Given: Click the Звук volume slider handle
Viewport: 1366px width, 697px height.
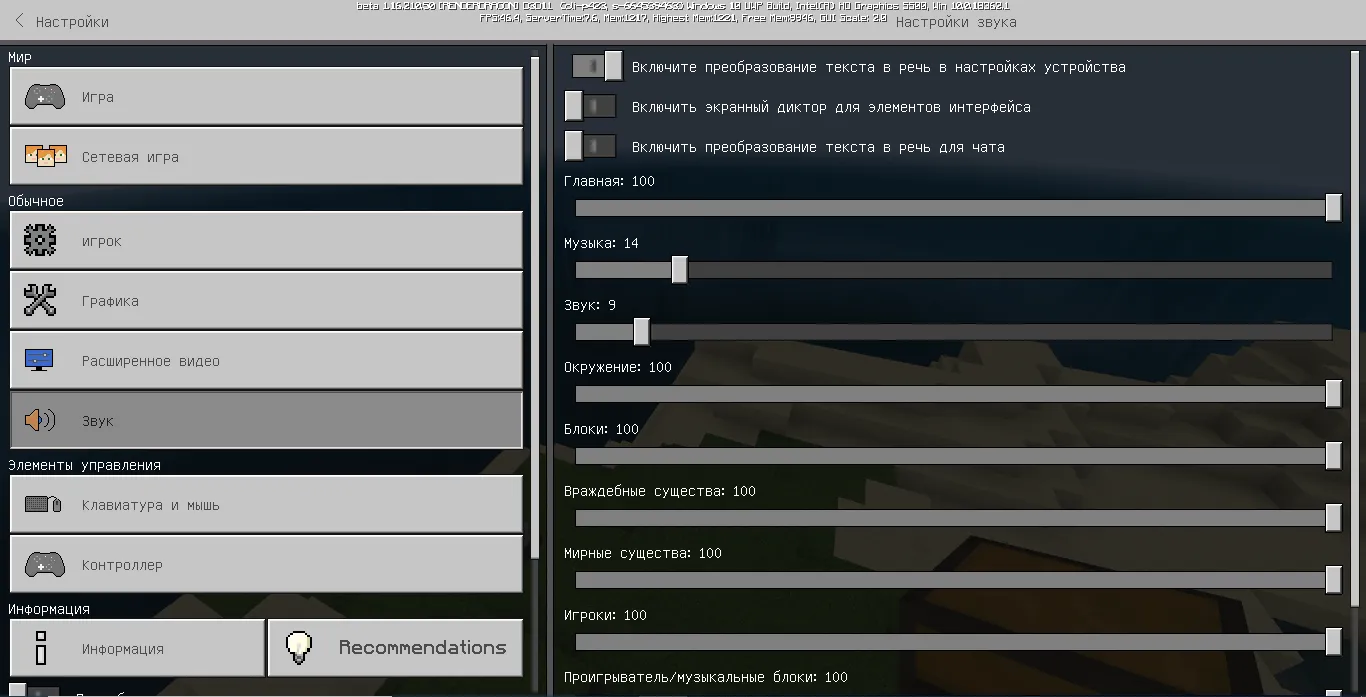Looking at the screenshot, I should [x=641, y=332].
